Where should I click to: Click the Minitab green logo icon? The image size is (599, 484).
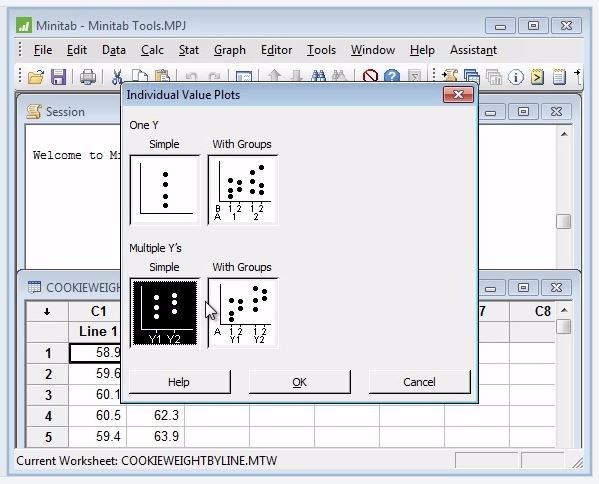24,26
